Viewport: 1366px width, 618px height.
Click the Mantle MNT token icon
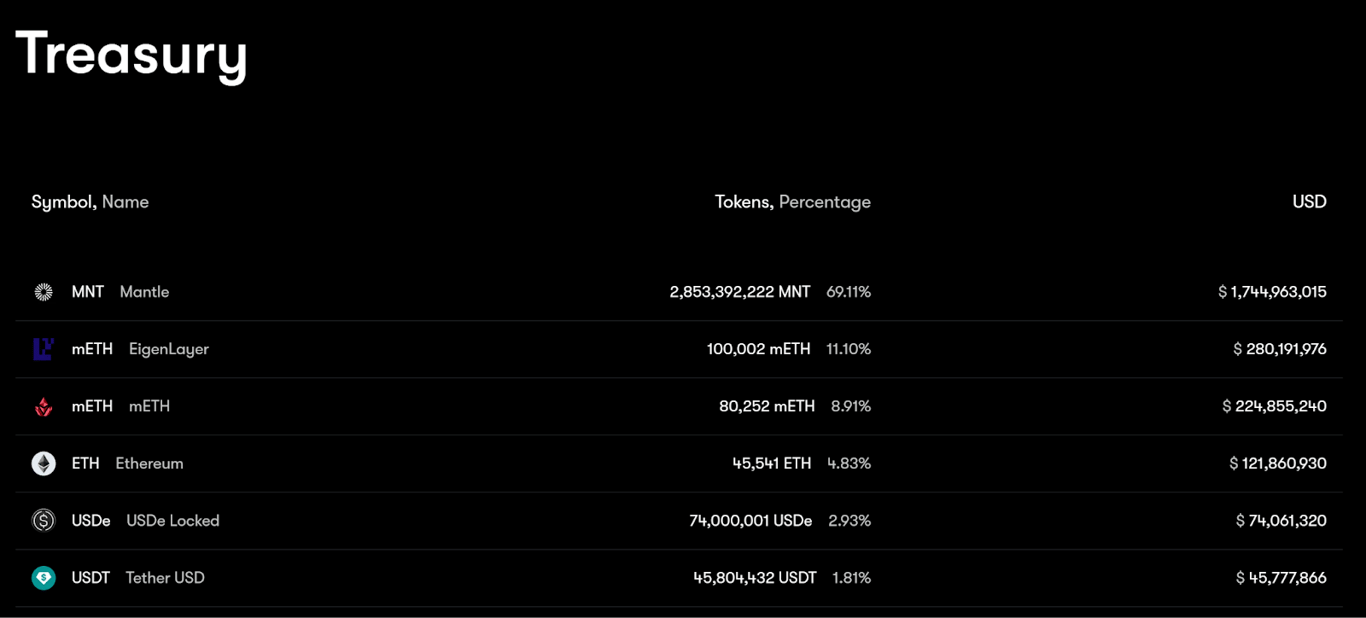pos(43,292)
